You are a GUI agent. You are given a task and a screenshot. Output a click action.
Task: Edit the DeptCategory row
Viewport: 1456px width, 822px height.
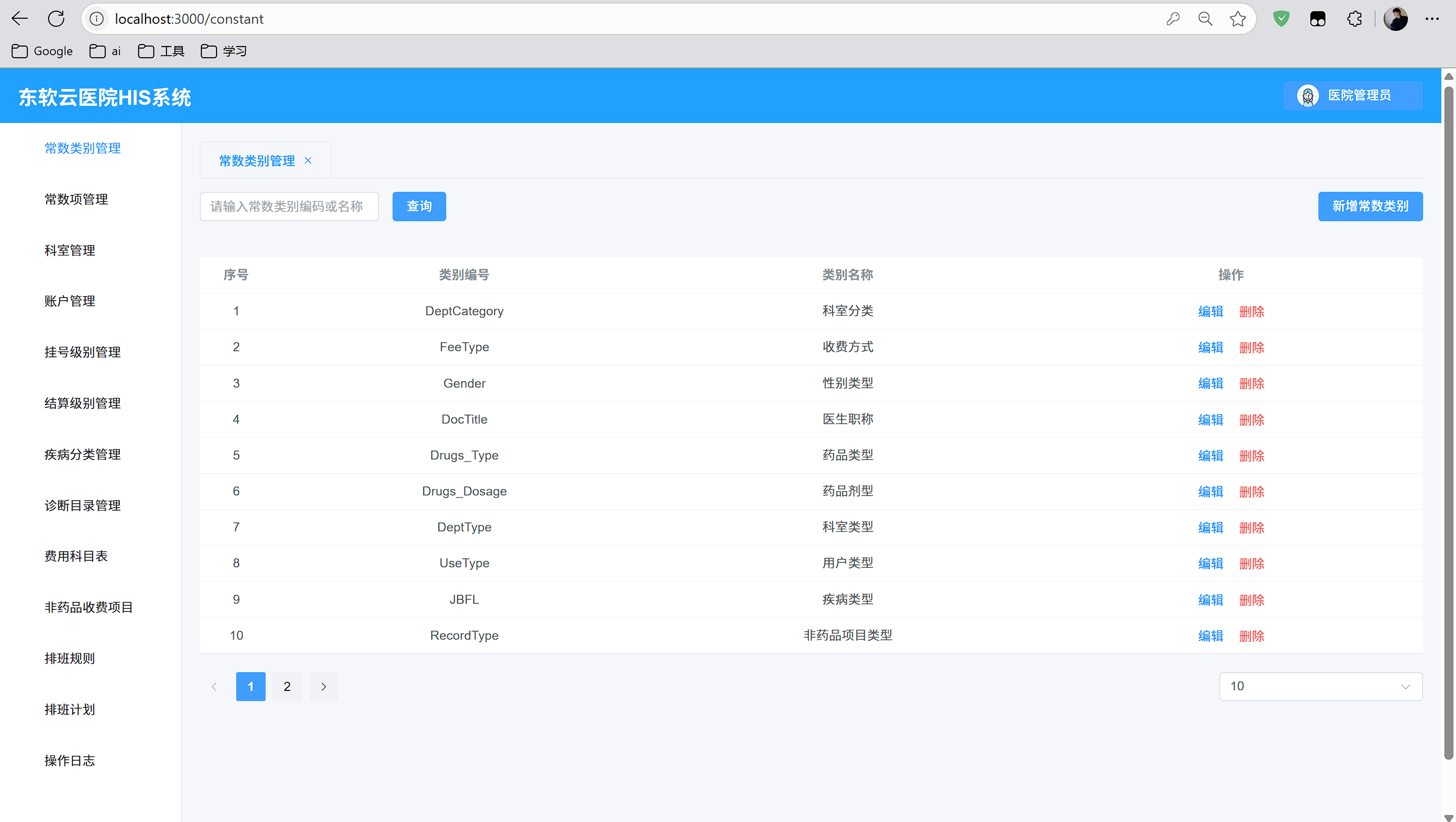pos(1210,311)
